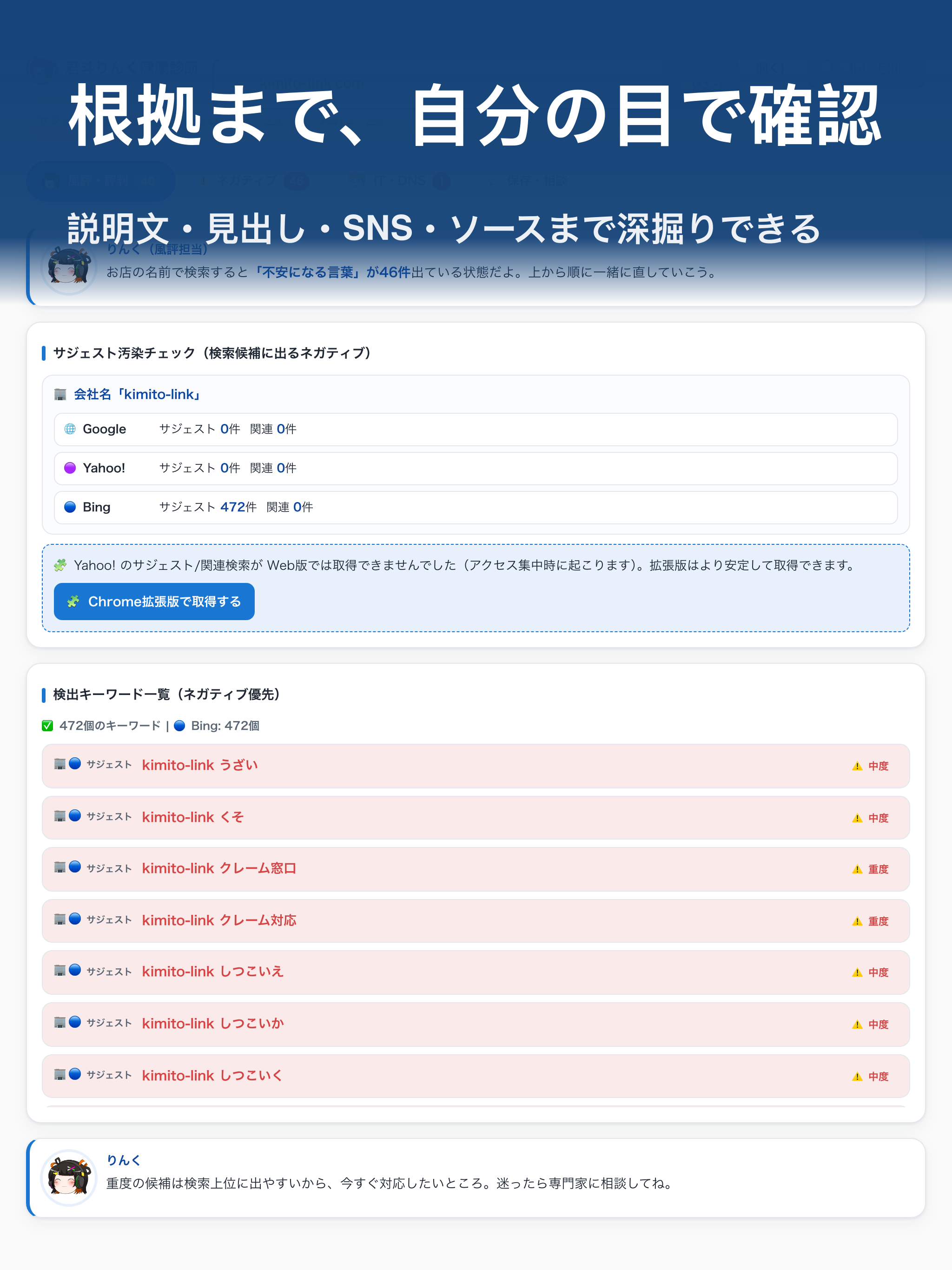This screenshot has height=1270, width=952.
Task: Click the Chrome拡張版で取得する button
Action: tap(154, 601)
